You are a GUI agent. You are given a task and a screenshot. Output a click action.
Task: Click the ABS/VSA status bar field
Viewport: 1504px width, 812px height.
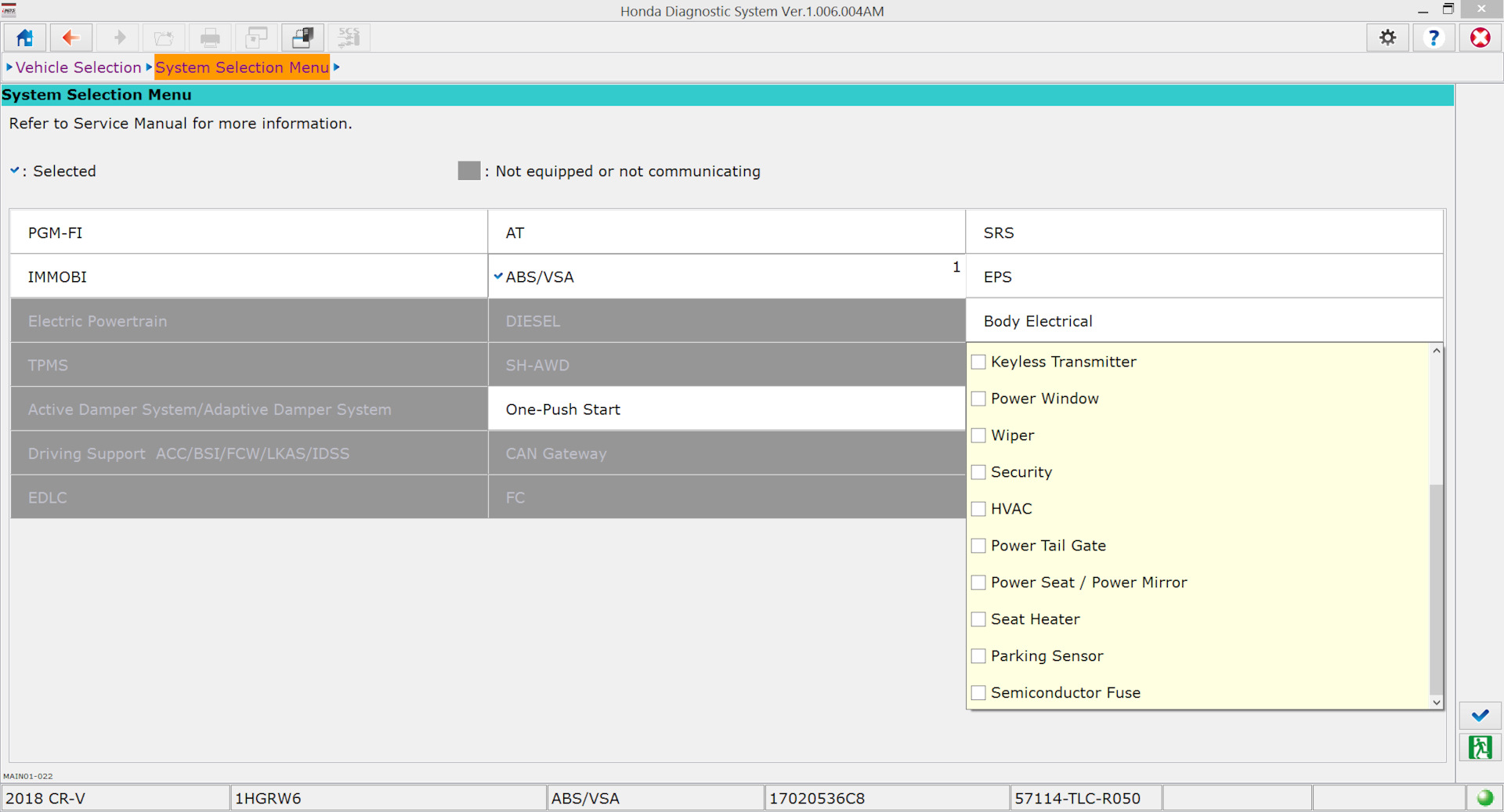tap(656, 798)
